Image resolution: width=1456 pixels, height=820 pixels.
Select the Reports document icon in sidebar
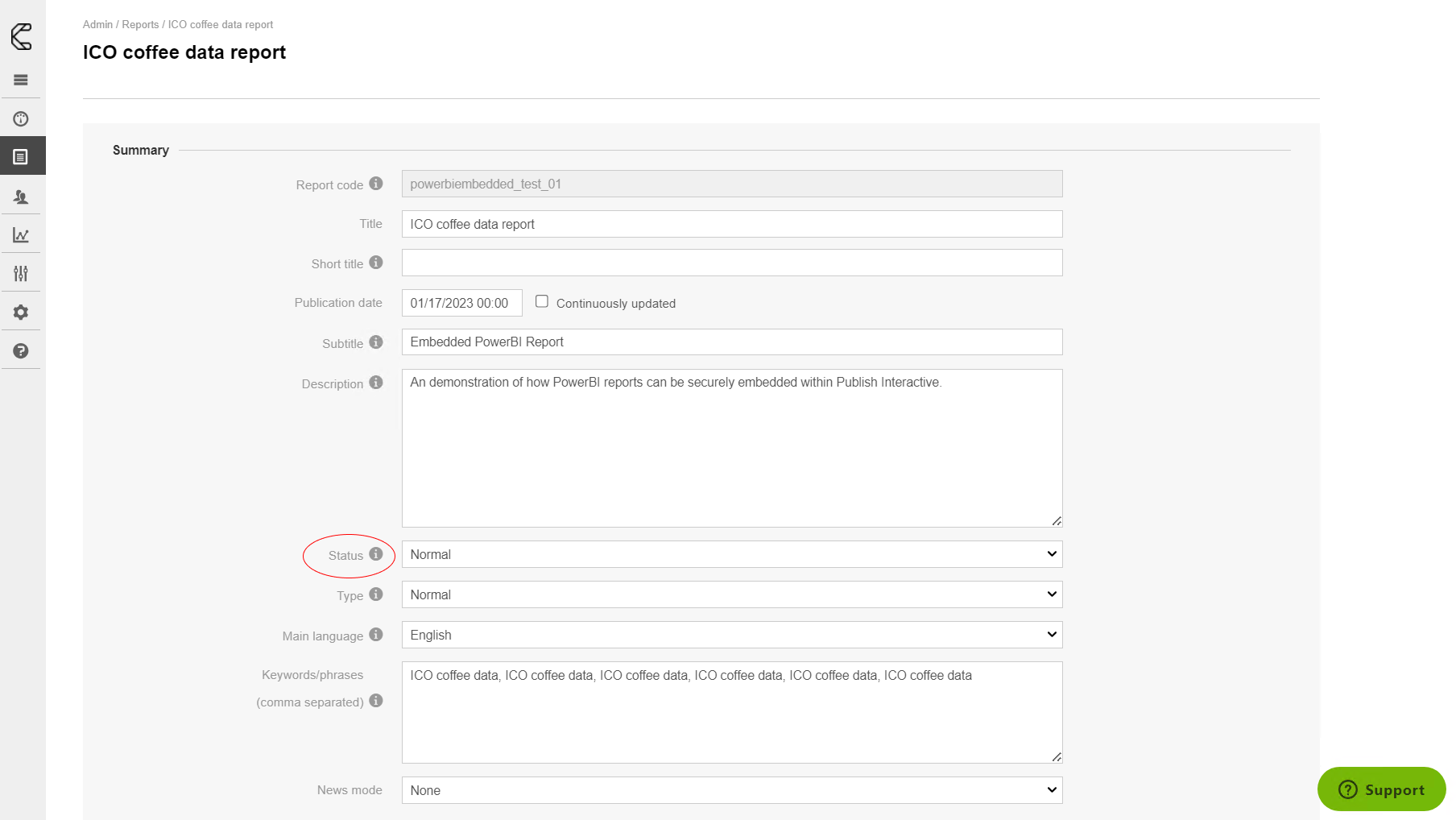click(21, 156)
